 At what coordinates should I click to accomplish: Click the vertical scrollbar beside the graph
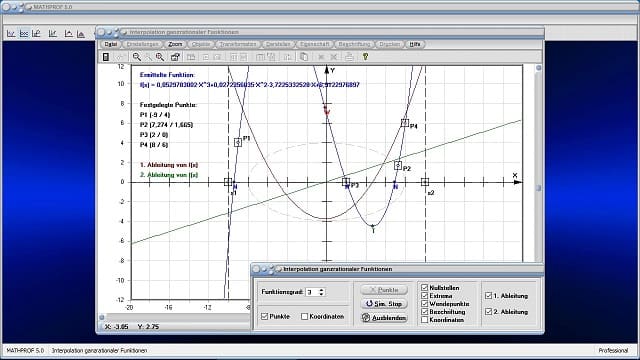[x=539, y=163]
